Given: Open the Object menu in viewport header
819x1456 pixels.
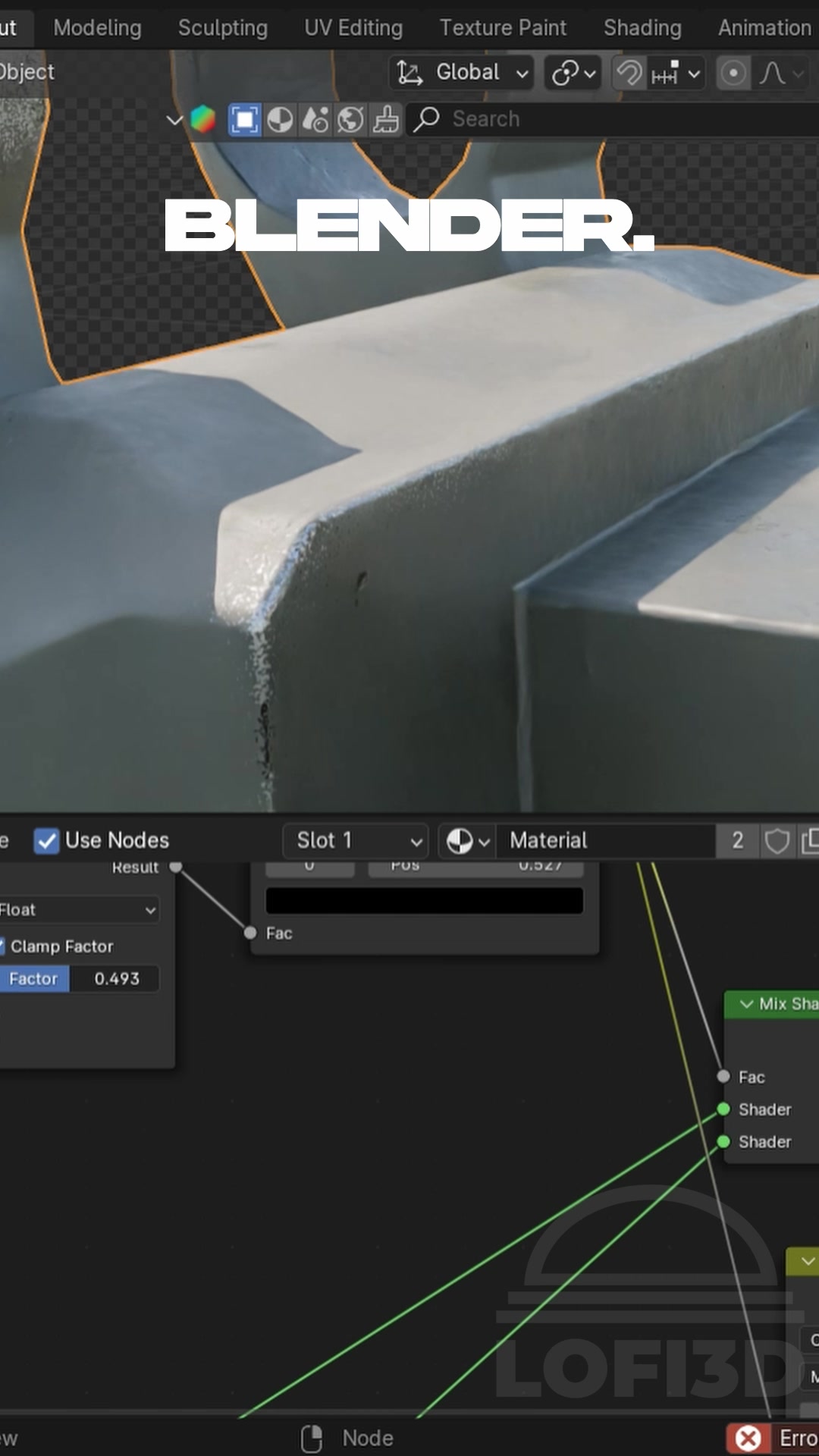Looking at the screenshot, I should (x=27, y=72).
